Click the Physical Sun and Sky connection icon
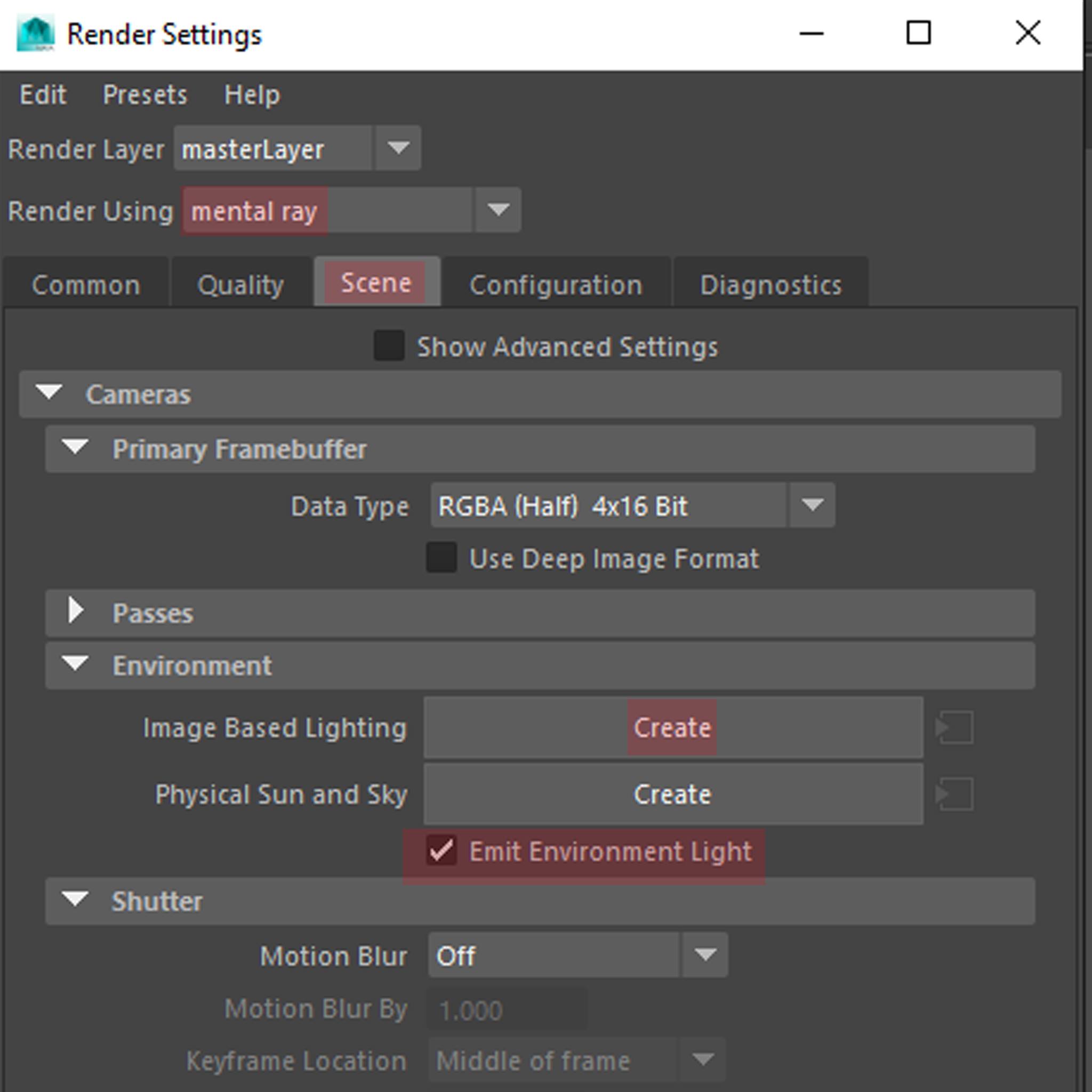Screen dimensions: 1092x1092 click(x=954, y=794)
